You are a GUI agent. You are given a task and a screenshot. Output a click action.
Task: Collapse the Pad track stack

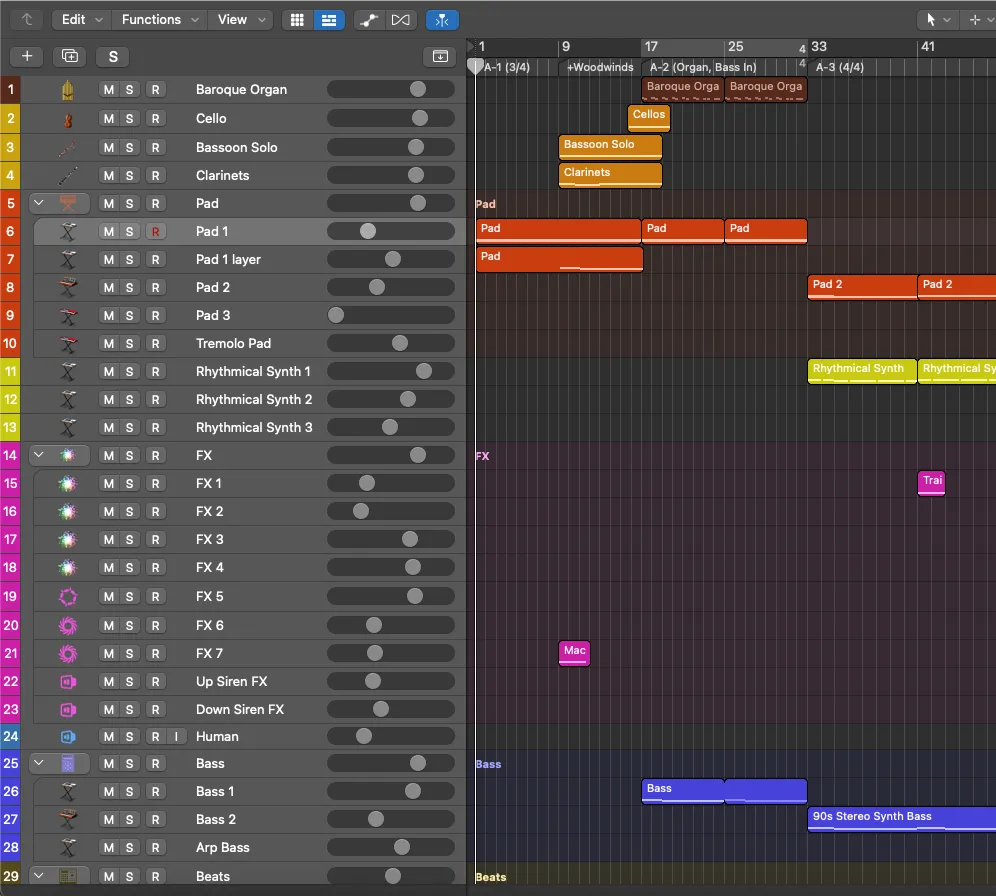pyautogui.click(x=40, y=204)
